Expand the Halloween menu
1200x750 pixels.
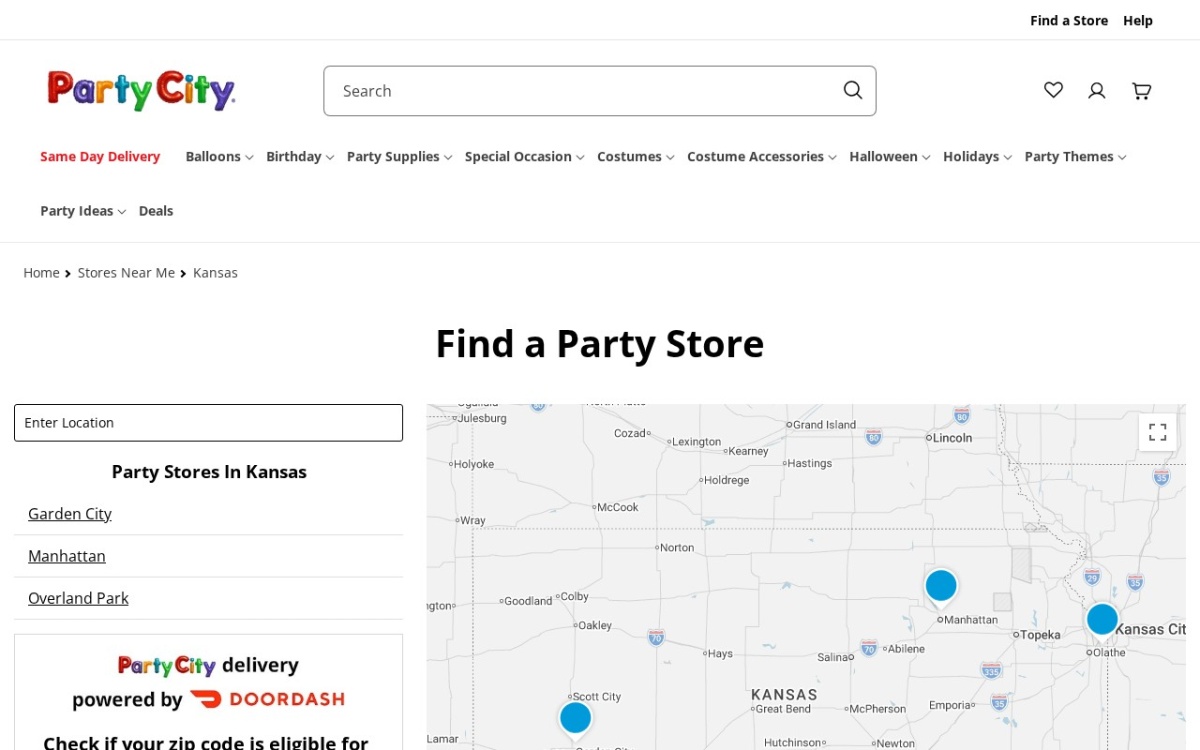coord(890,157)
